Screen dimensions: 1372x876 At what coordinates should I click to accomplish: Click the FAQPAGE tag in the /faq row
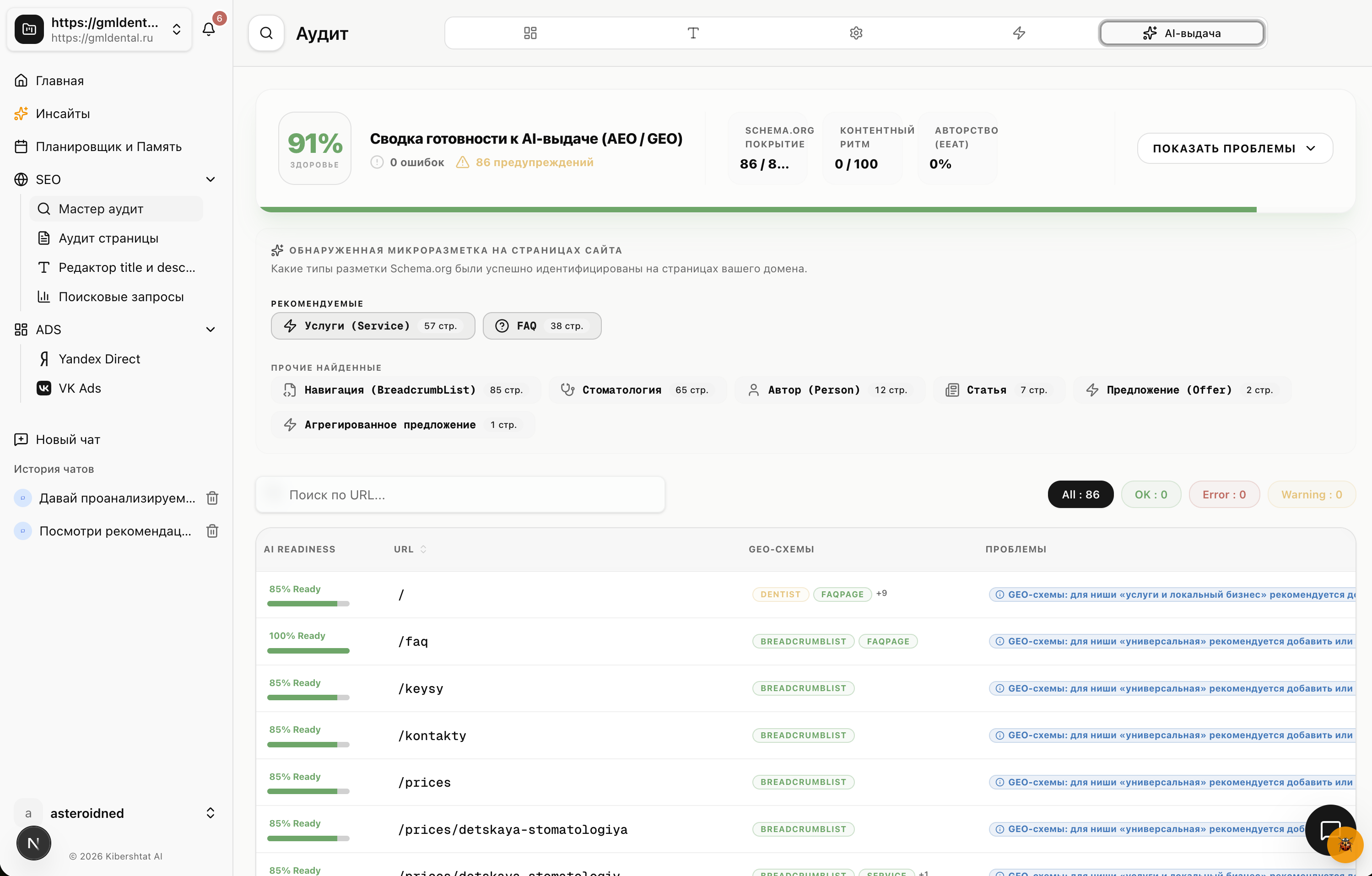(888, 641)
